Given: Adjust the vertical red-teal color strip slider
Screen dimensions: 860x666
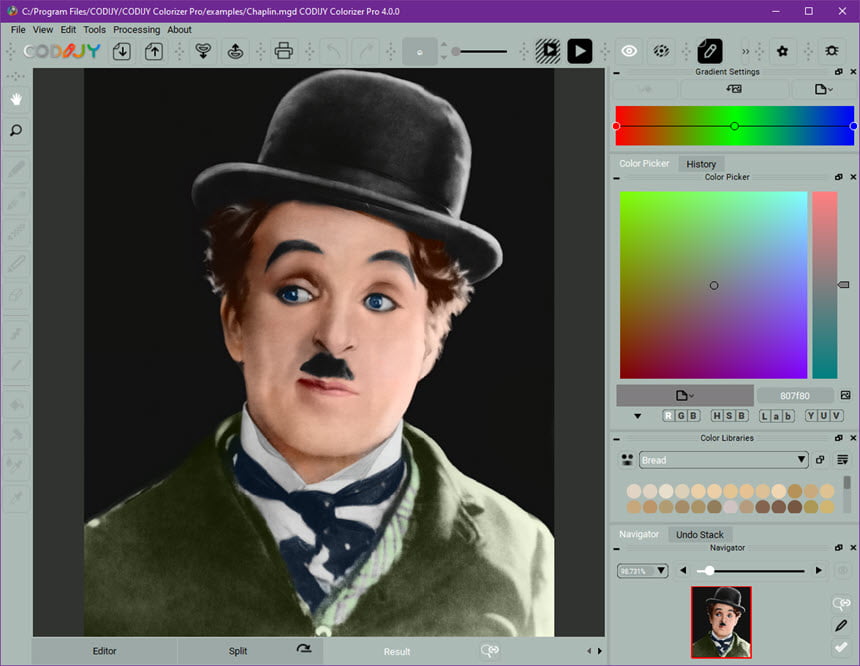Looking at the screenshot, I should click(844, 285).
